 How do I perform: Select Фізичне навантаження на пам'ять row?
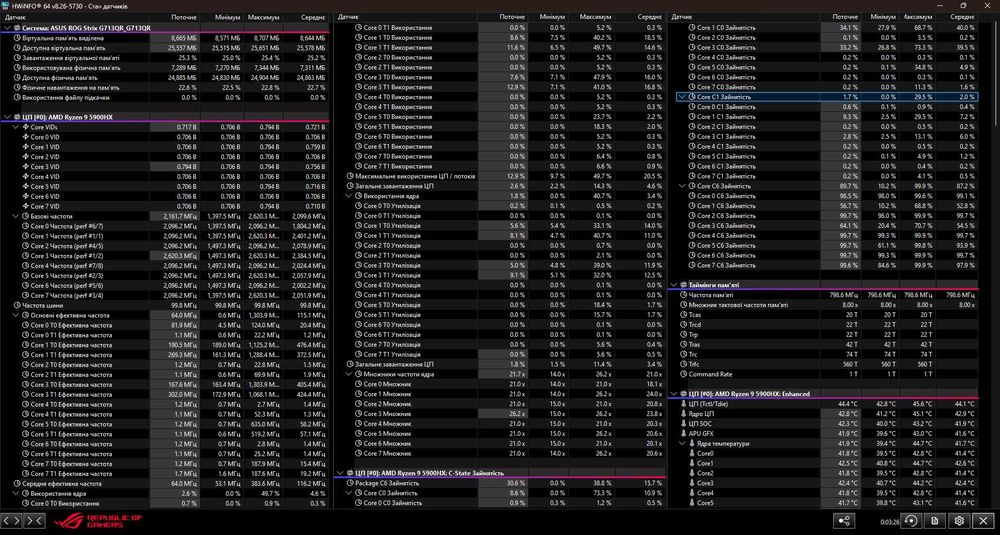(166, 87)
